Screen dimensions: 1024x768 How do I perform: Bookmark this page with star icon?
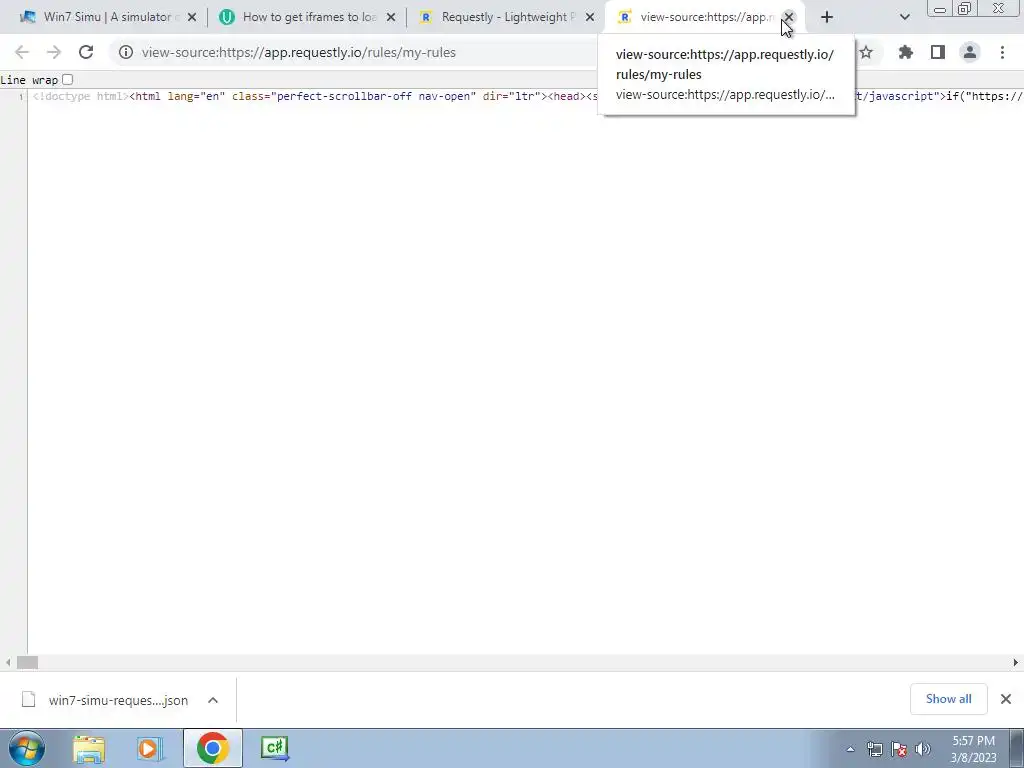tap(866, 52)
